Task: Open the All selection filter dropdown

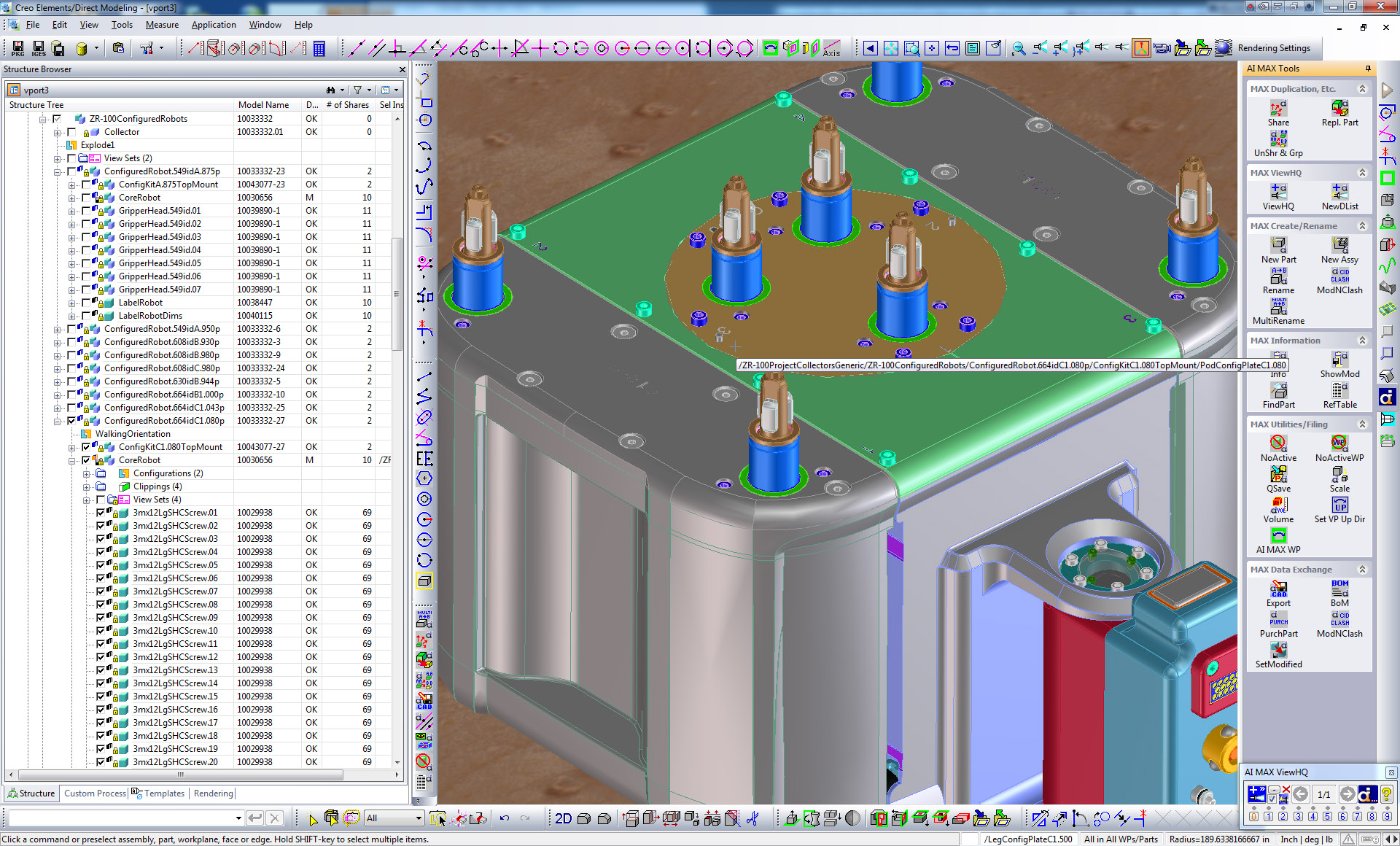Action: (x=419, y=818)
